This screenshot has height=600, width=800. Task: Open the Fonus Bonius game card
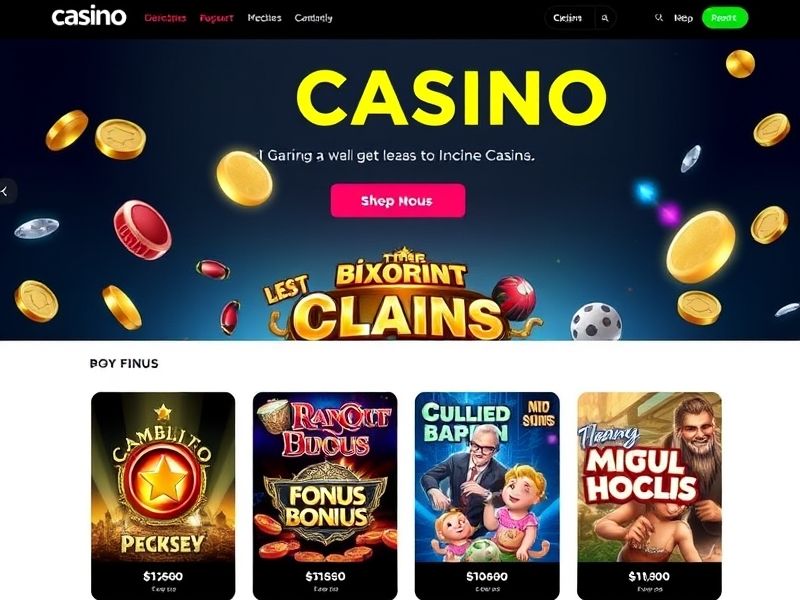click(x=325, y=495)
